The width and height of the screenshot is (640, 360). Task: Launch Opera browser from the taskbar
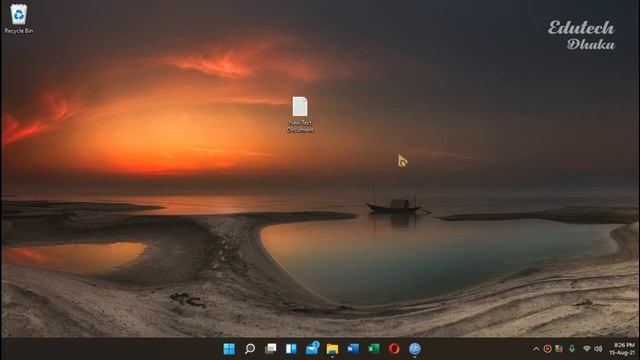tap(394, 349)
